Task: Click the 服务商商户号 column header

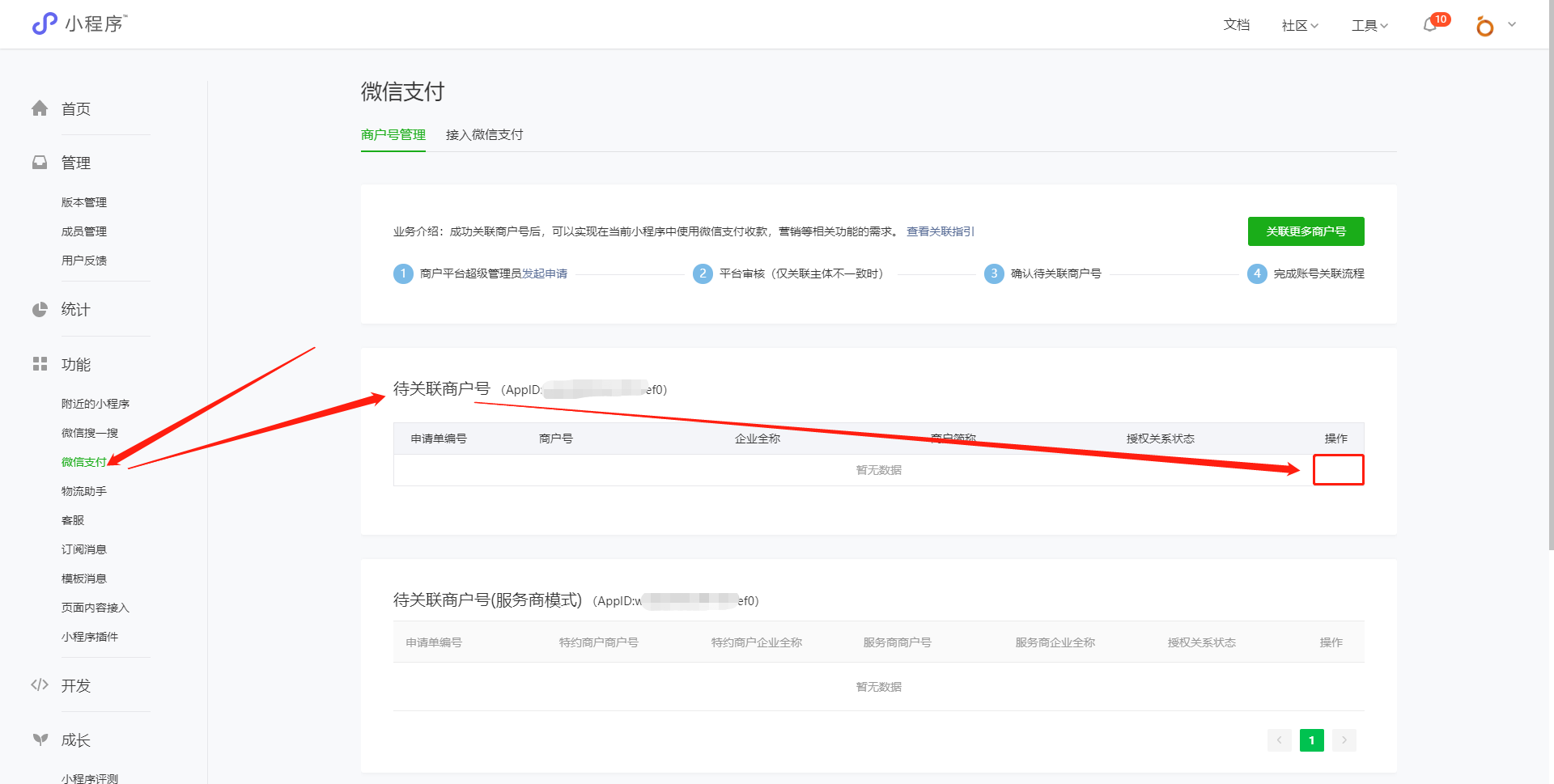Action: pyautogui.click(x=898, y=642)
